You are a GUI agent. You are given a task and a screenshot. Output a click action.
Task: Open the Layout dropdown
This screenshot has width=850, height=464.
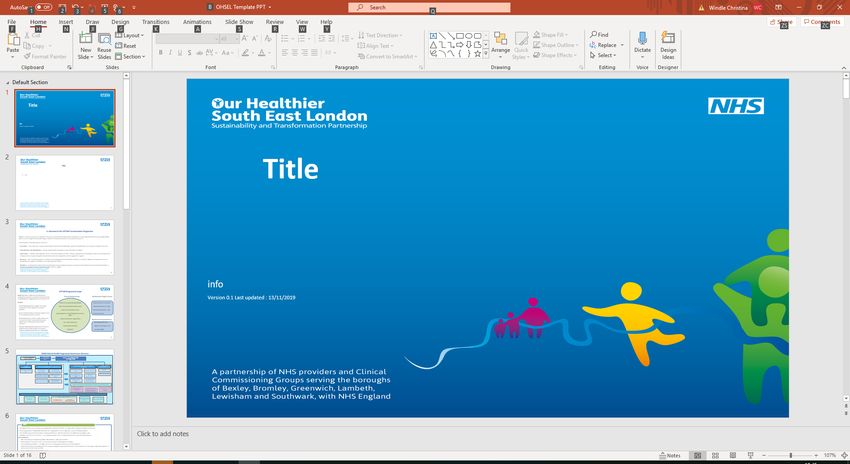pos(130,35)
